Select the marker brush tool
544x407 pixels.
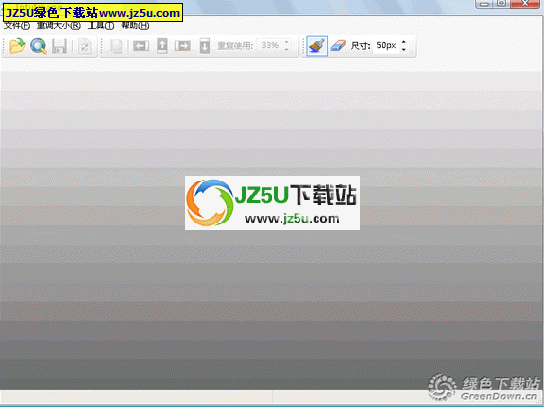coord(317,46)
